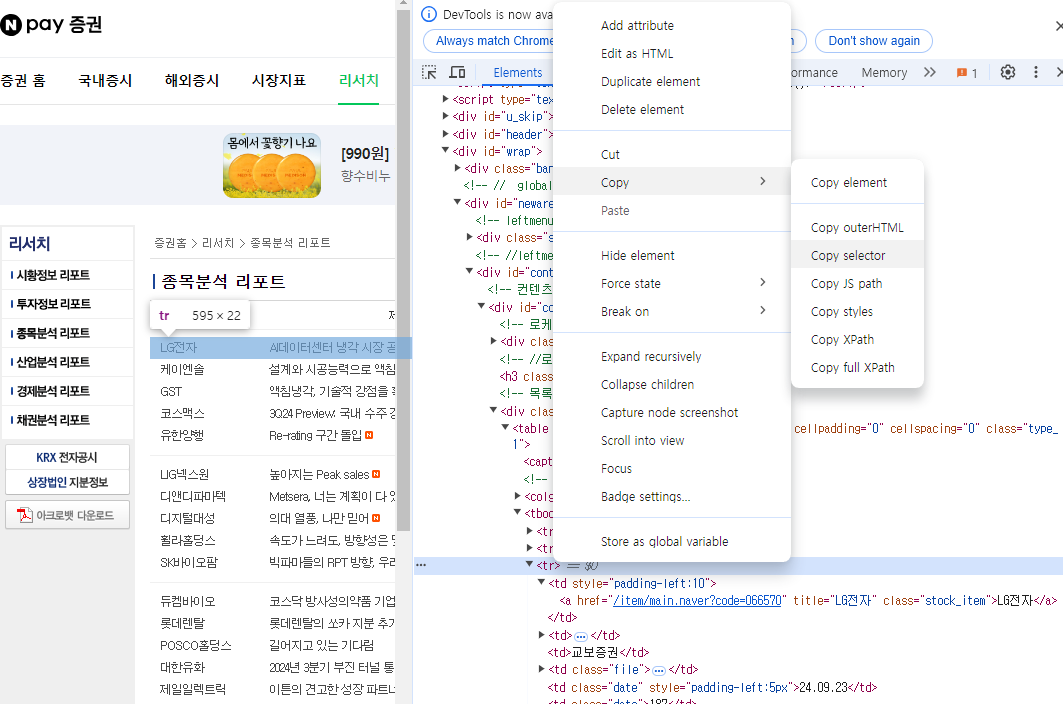1063x704 pixels.
Task: Collapse the table node
Action: click(x=505, y=427)
